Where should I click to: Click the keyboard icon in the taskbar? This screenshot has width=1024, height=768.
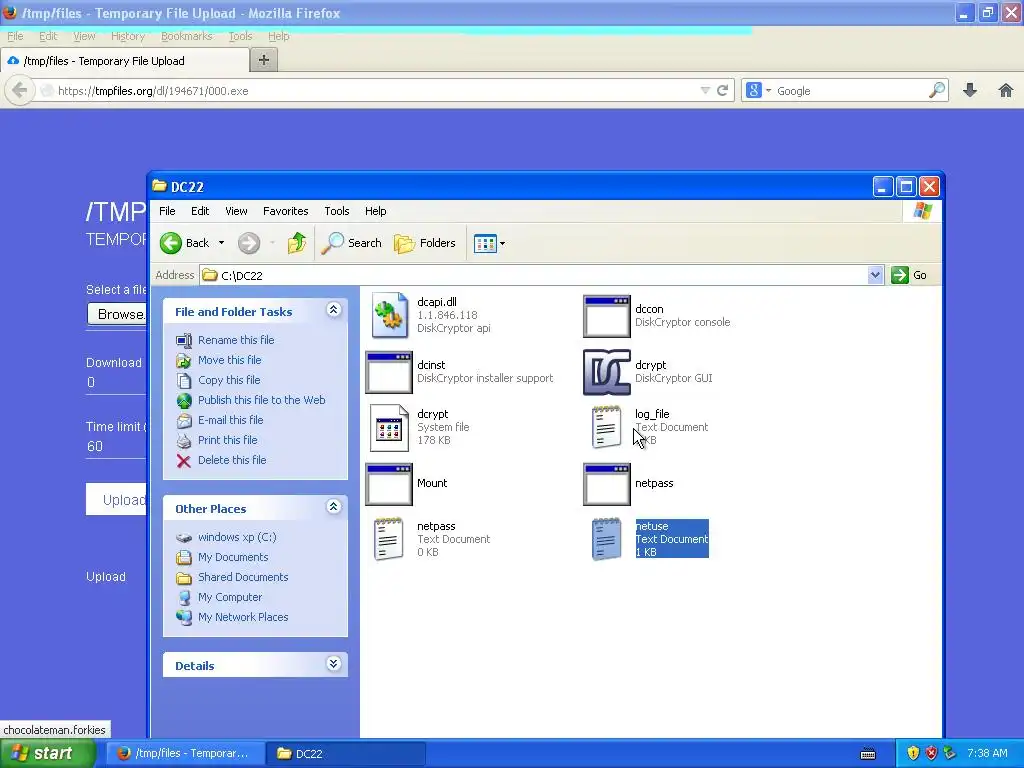pos(868,754)
